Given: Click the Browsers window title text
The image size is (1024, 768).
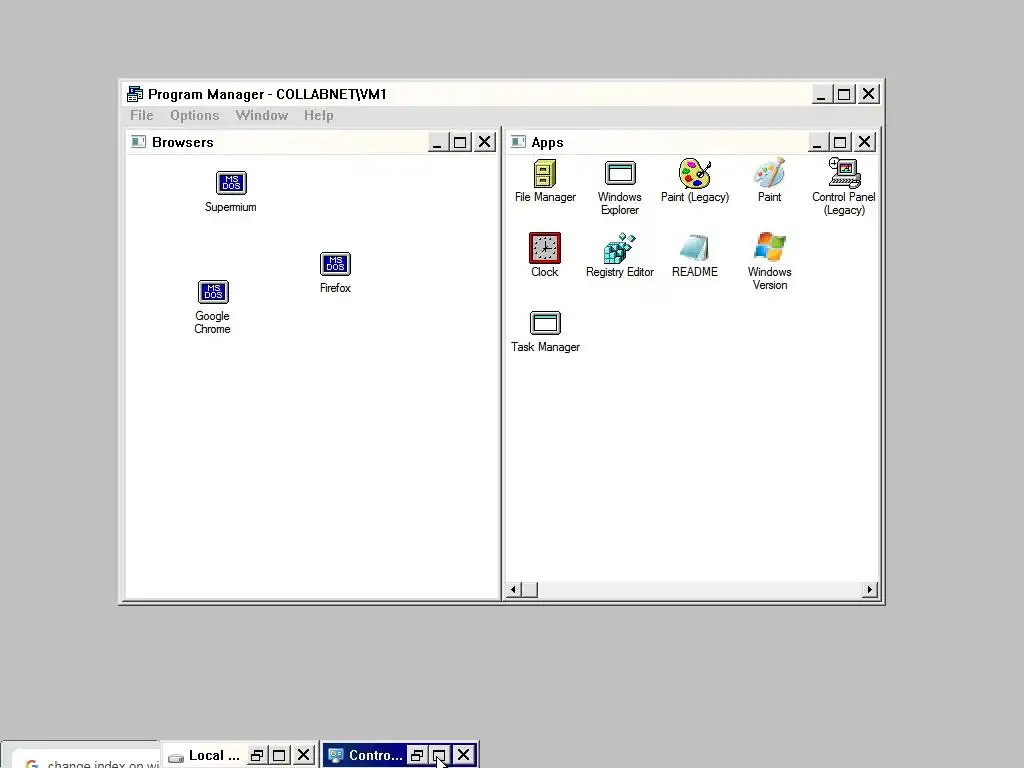Looking at the screenshot, I should (183, 142).
